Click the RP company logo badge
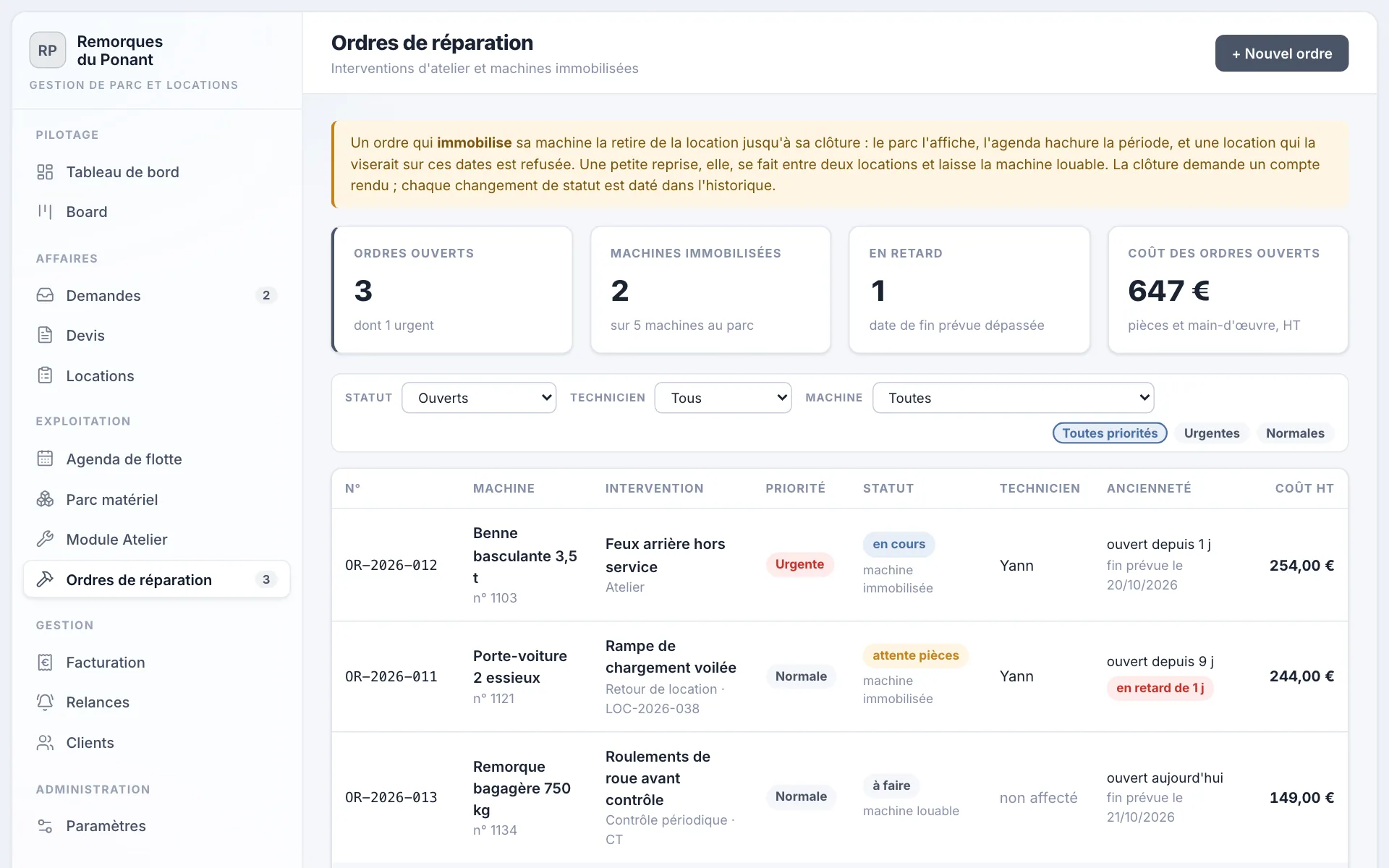 point(48,51)
